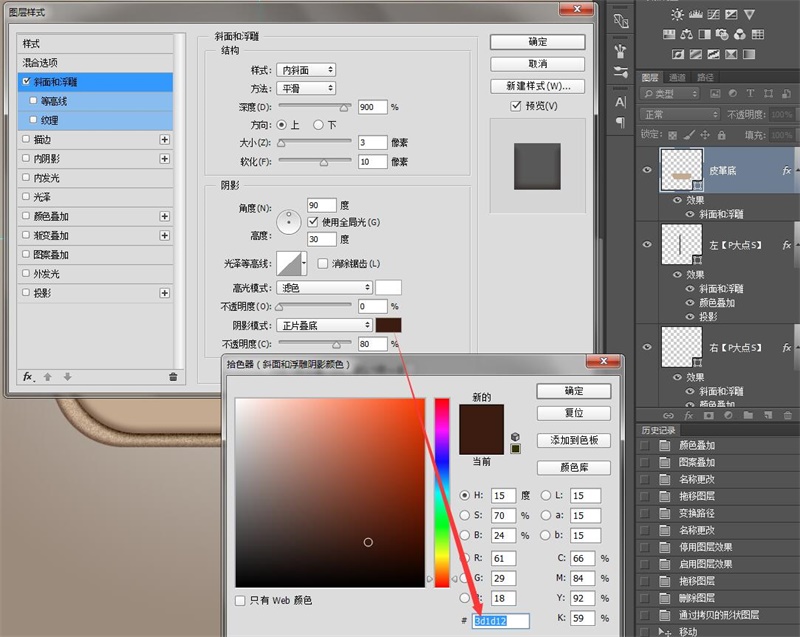This screenshot has width=800, height=637.
Task: Add a Channel Mixer adjustment layer
Action: (740, 34)
